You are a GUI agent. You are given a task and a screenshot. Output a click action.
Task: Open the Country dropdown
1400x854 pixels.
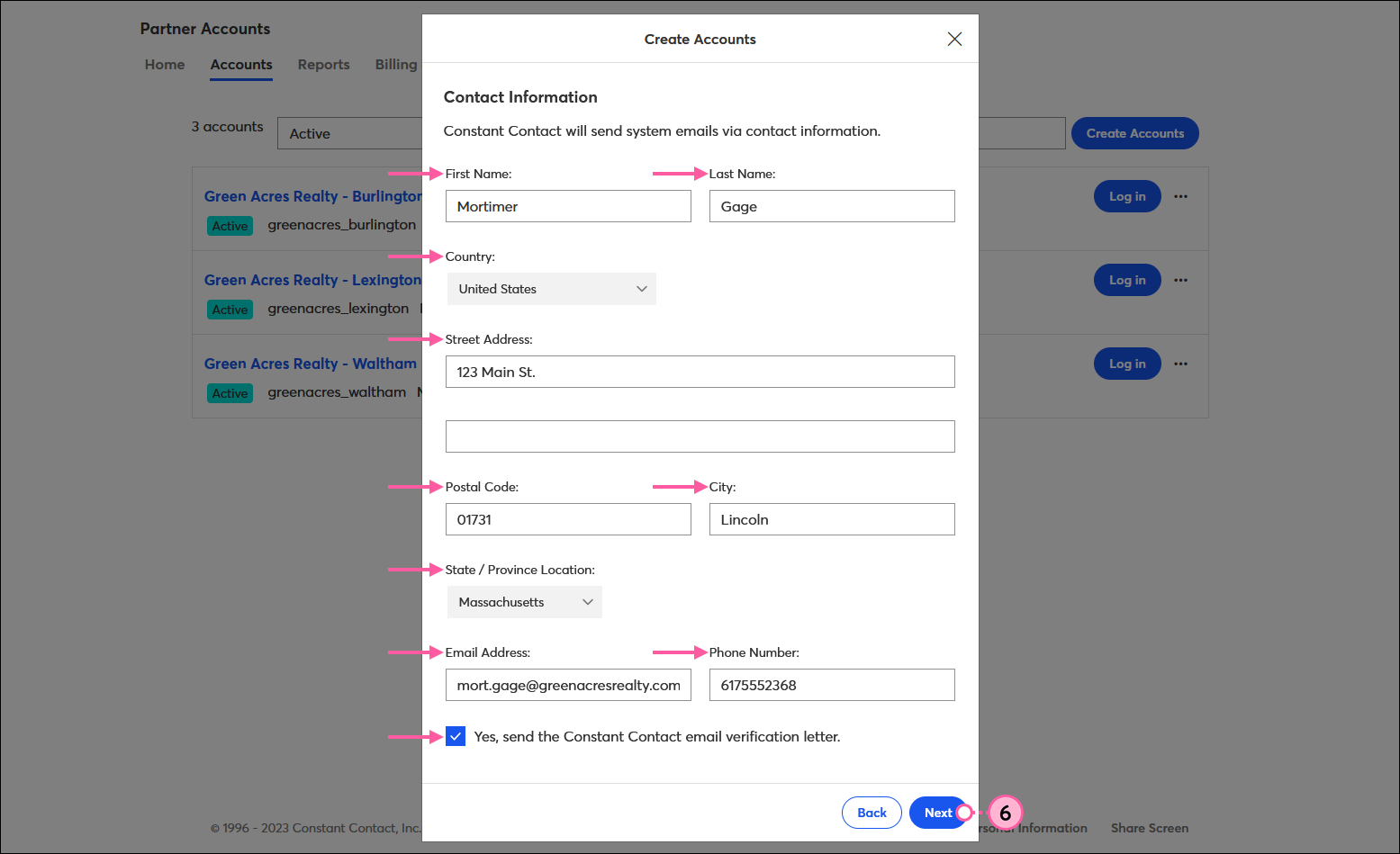pyautogui.click(x=551, y=289)
